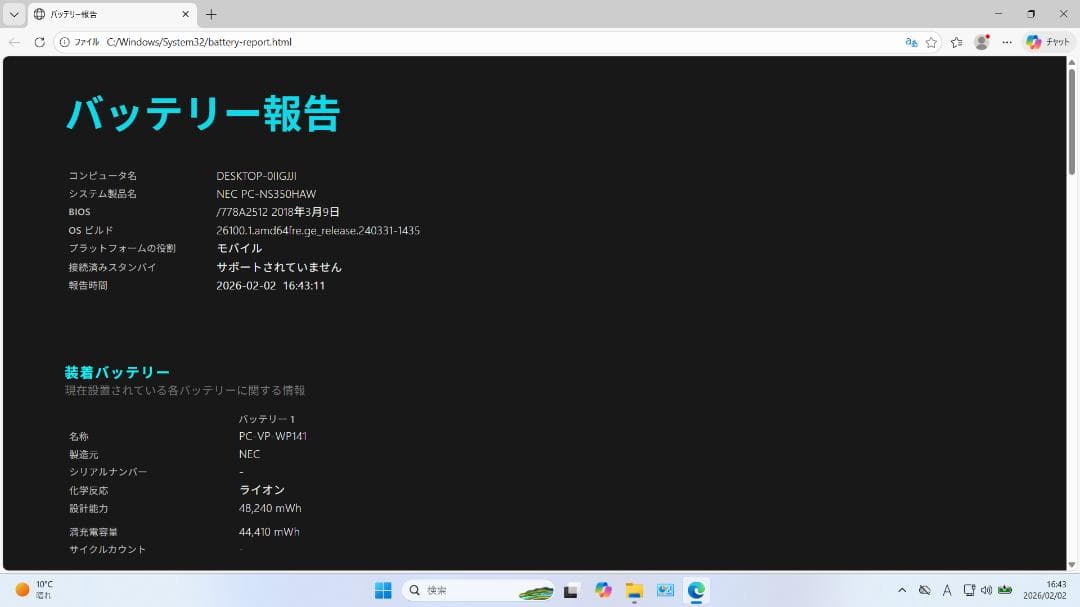The width and height of the screenshot is (1080, 607).
Task: Open Copilot from the taskbar
Action: [602, 590]
